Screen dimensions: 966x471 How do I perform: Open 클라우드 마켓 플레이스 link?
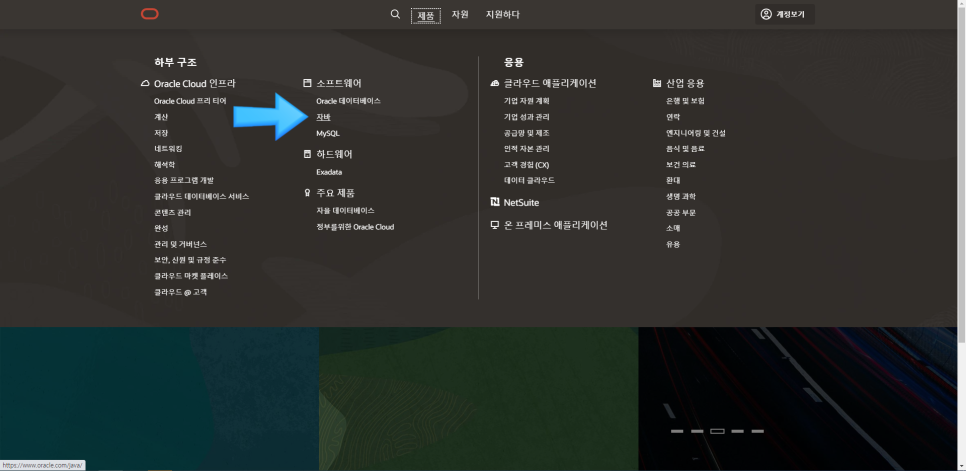191,276
